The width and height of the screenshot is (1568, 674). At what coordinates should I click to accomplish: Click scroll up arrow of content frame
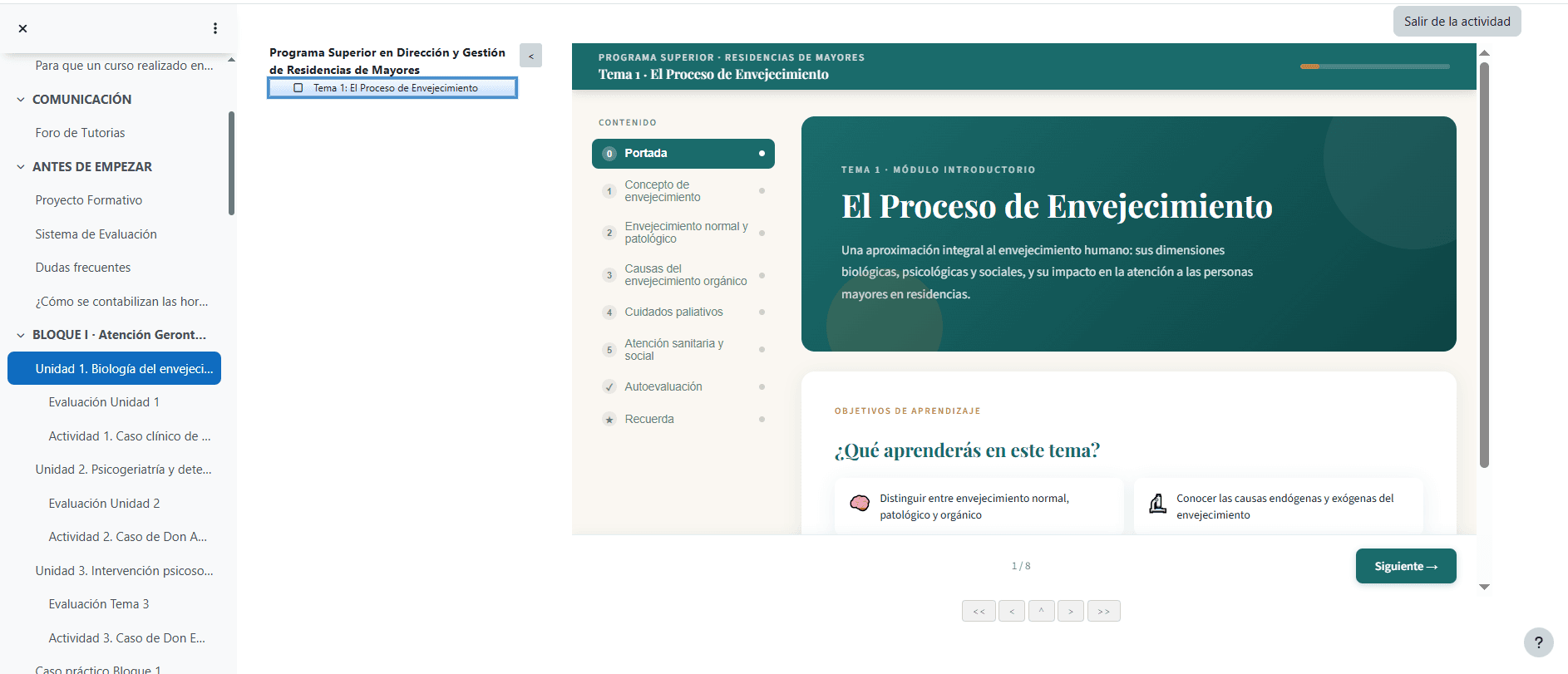click(x=1484, y=52)
